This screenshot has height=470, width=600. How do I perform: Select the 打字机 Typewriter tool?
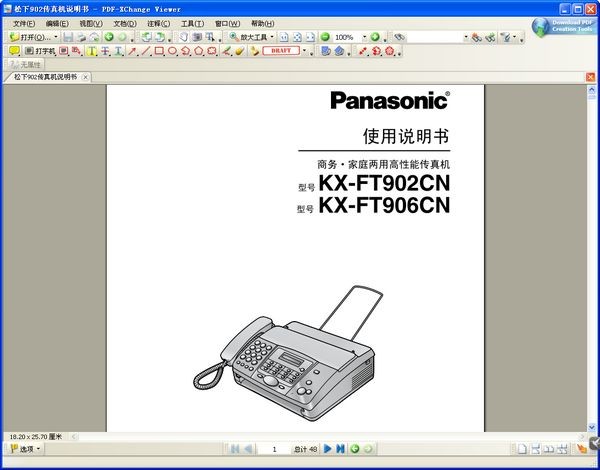tap(40, 51)
